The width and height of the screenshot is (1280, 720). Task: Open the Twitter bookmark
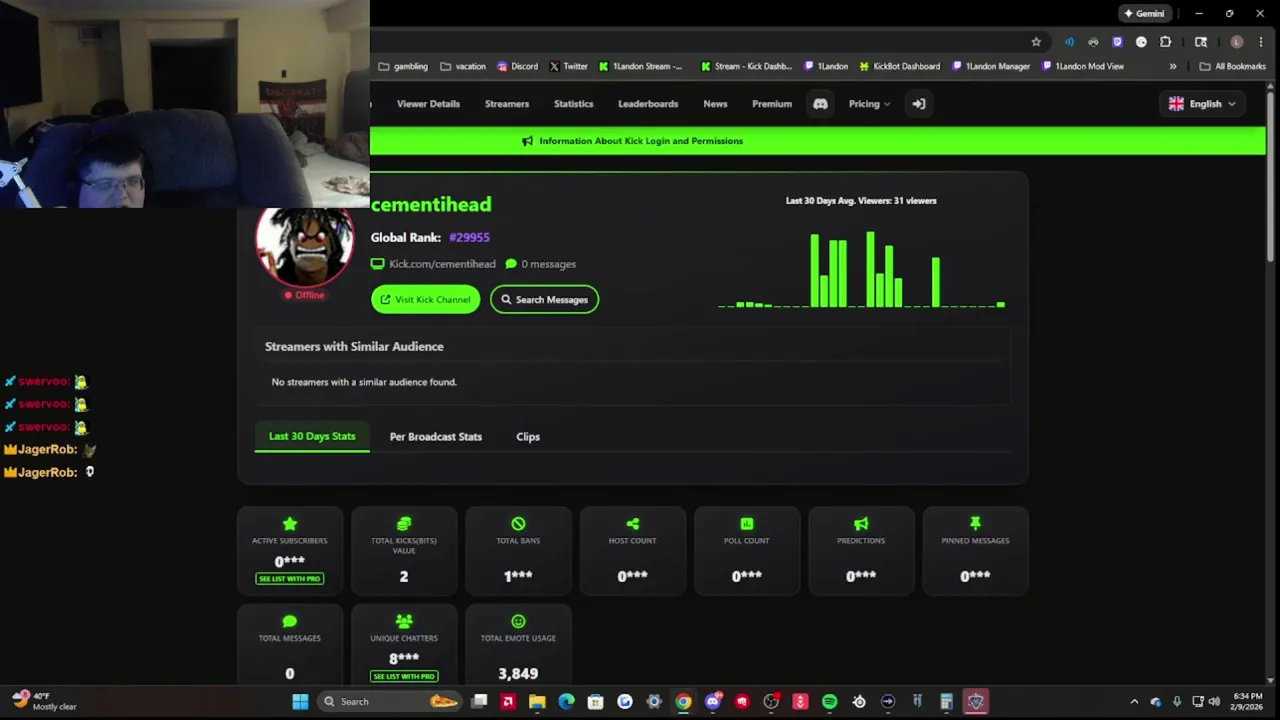coord(568,67)
